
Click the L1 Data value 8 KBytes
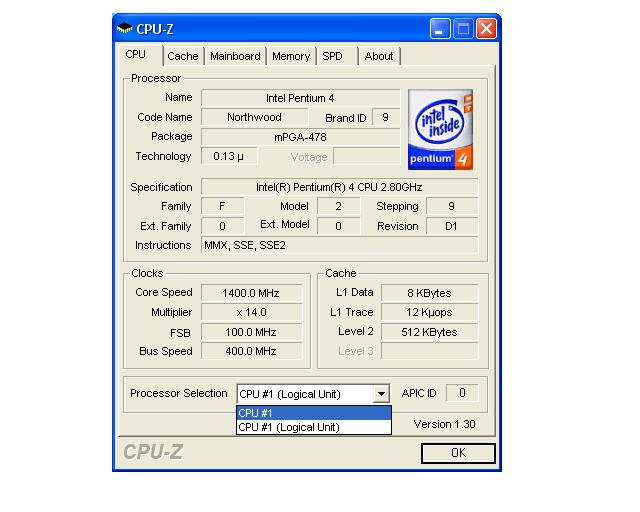coord(429,293)
